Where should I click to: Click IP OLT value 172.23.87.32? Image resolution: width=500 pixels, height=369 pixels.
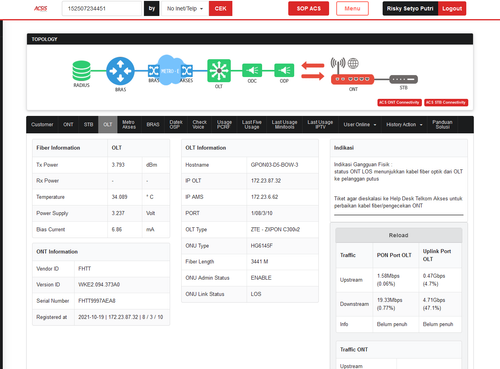(266, 181)
